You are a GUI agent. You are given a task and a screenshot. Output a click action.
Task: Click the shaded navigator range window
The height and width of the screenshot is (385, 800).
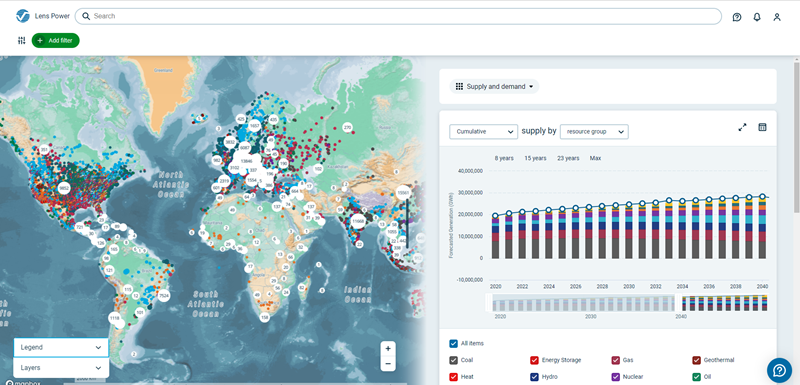pos(584,303)
